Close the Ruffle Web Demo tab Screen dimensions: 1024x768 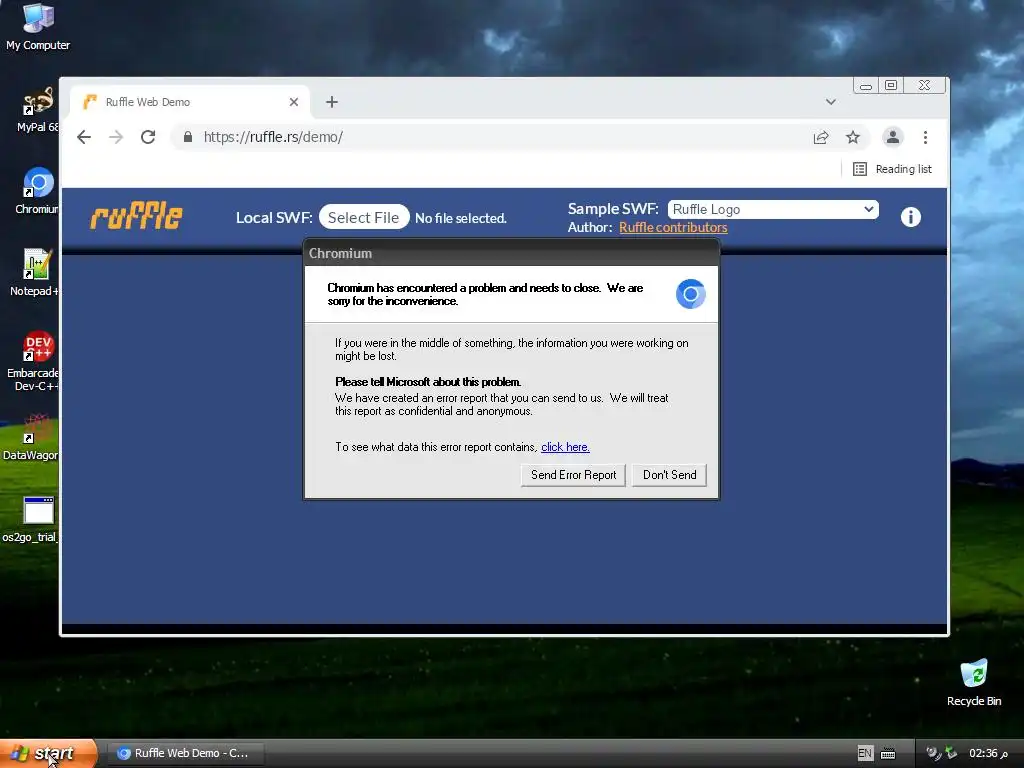294,102
